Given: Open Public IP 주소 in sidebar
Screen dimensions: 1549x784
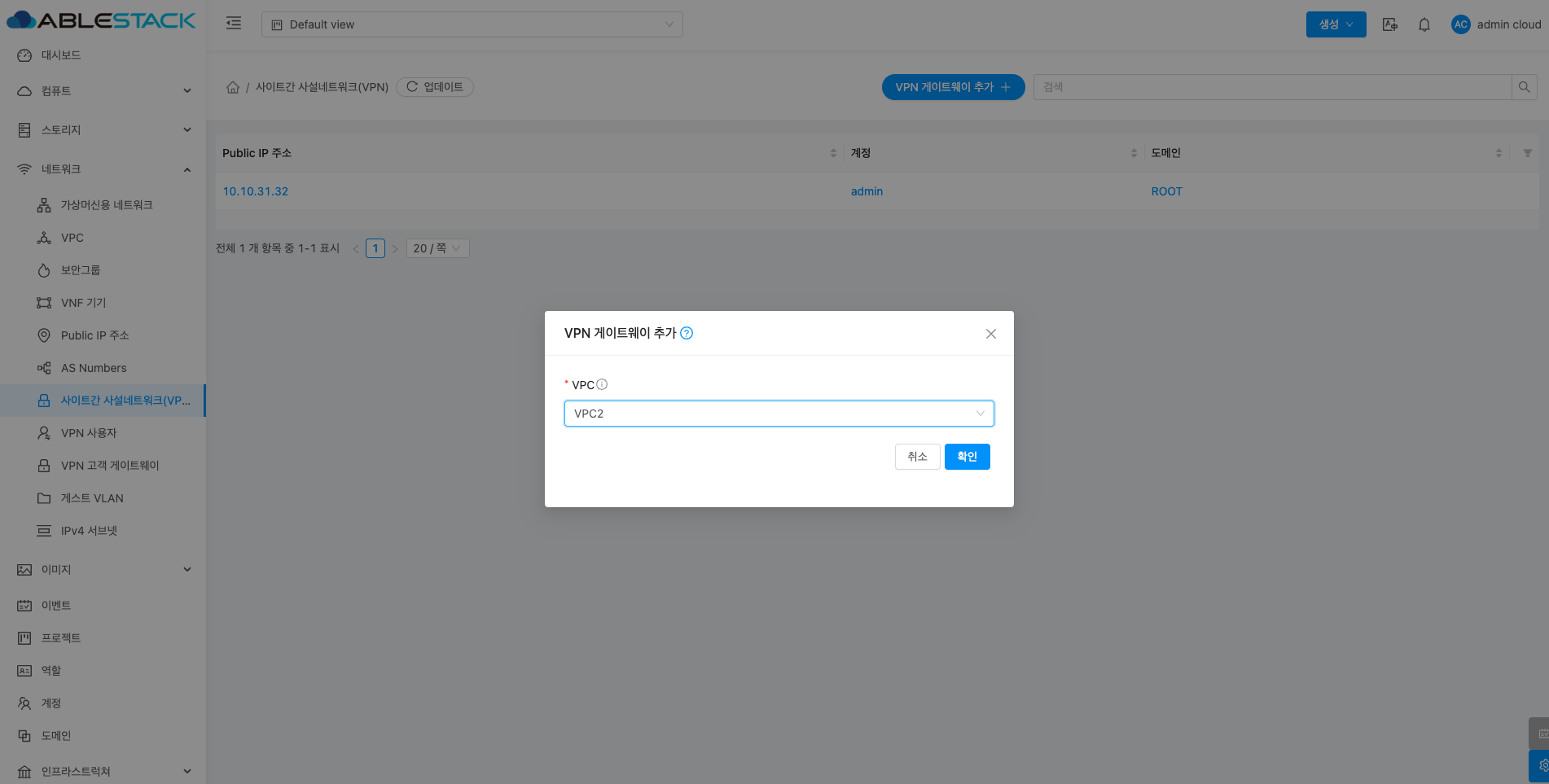Looking at the screenshot, I should 103,335.
